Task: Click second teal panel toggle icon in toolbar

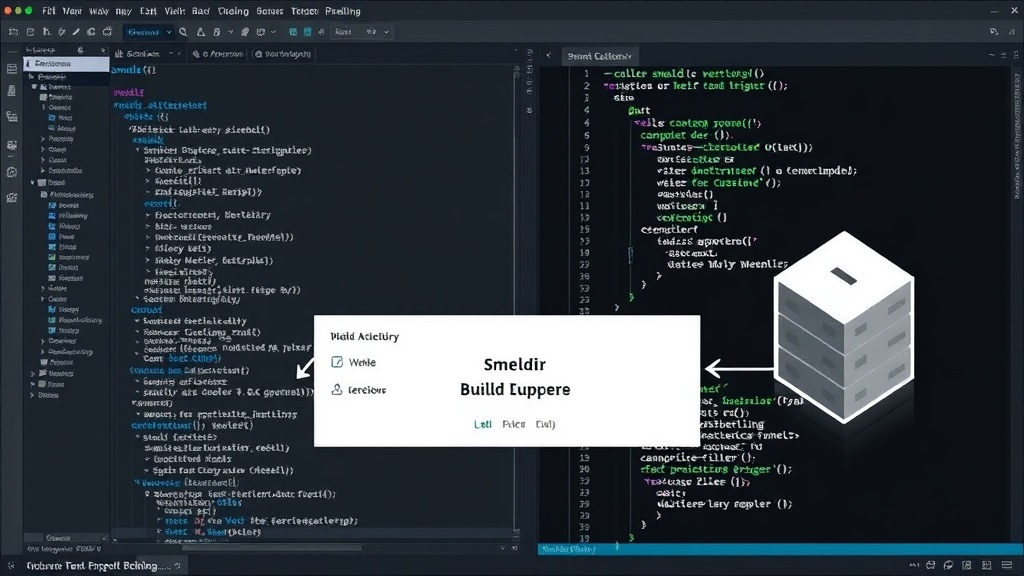Action: [x=307, y=32]
